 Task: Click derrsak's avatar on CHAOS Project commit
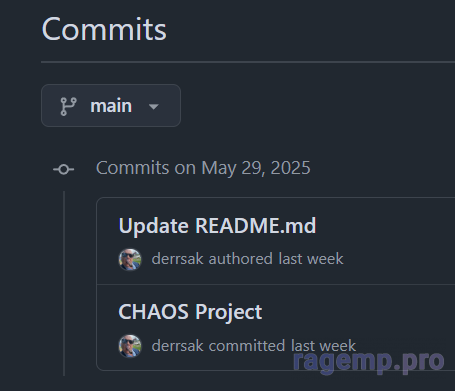click(130, 346)
